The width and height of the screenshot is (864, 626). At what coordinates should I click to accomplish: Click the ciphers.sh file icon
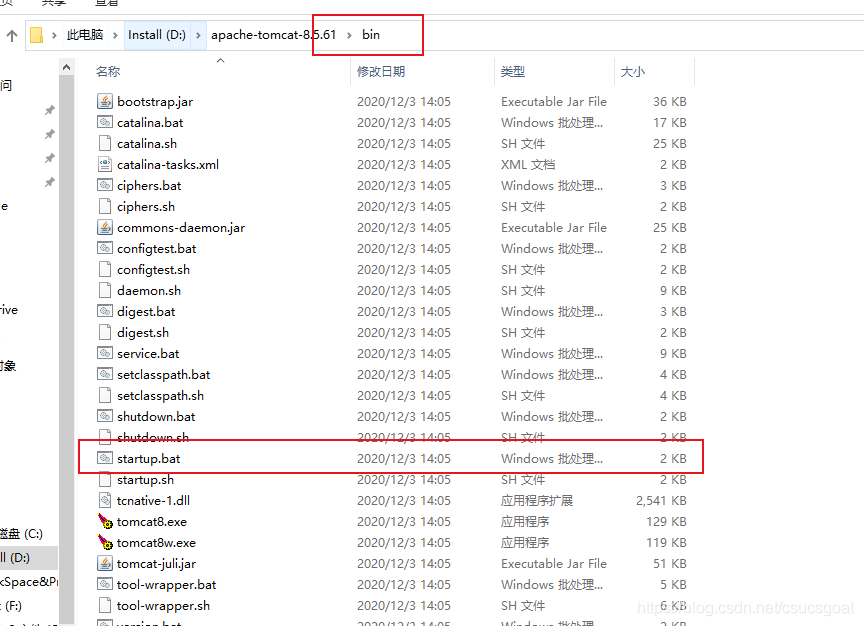(x=105, y=207)
